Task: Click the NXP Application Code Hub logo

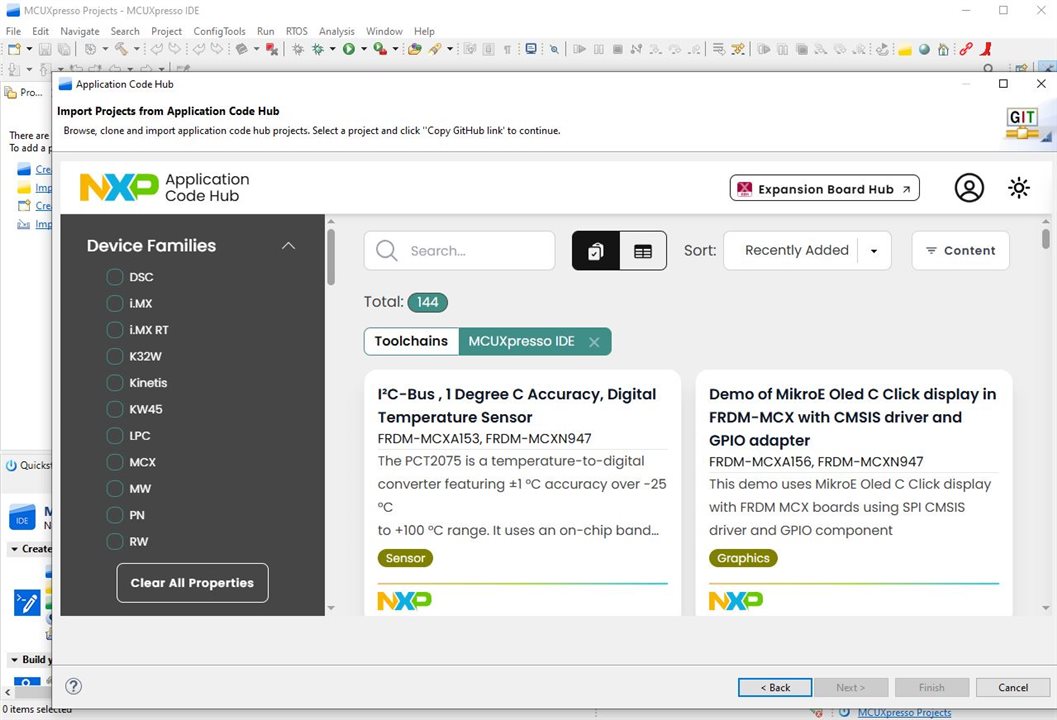Action: point(164,187)
